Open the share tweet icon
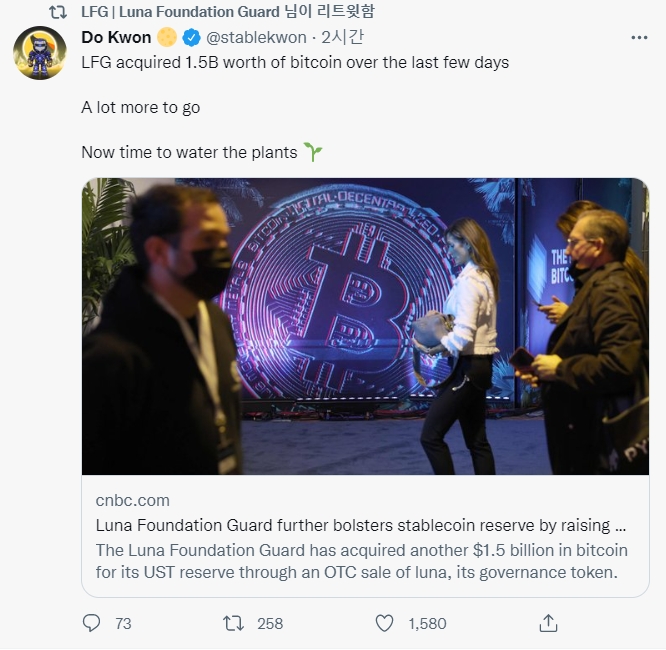Screen dimensions: 666x650 (548, 623)
